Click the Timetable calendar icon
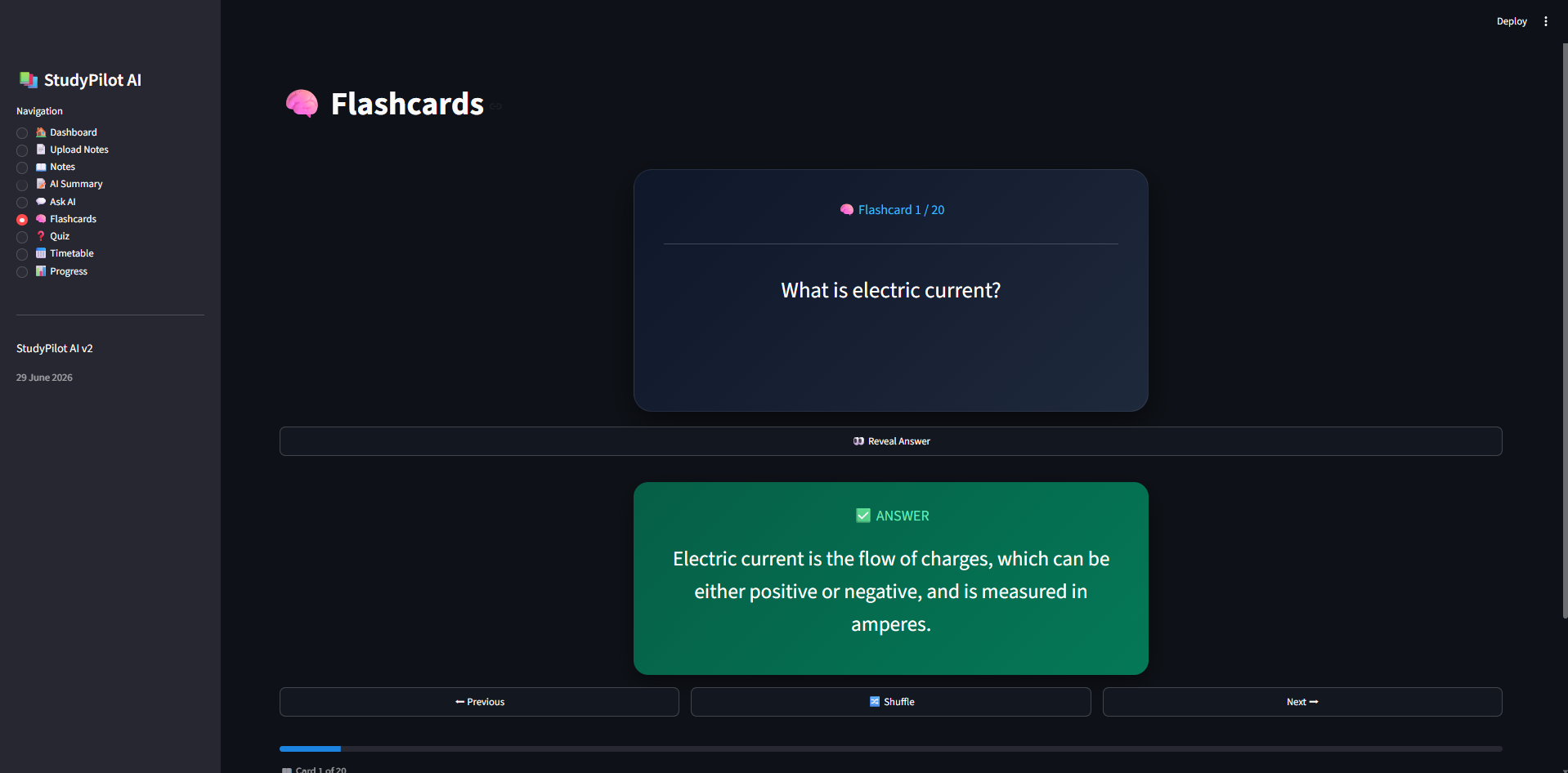The height and width of the screenshot is (773, 1568). point(41,253)
